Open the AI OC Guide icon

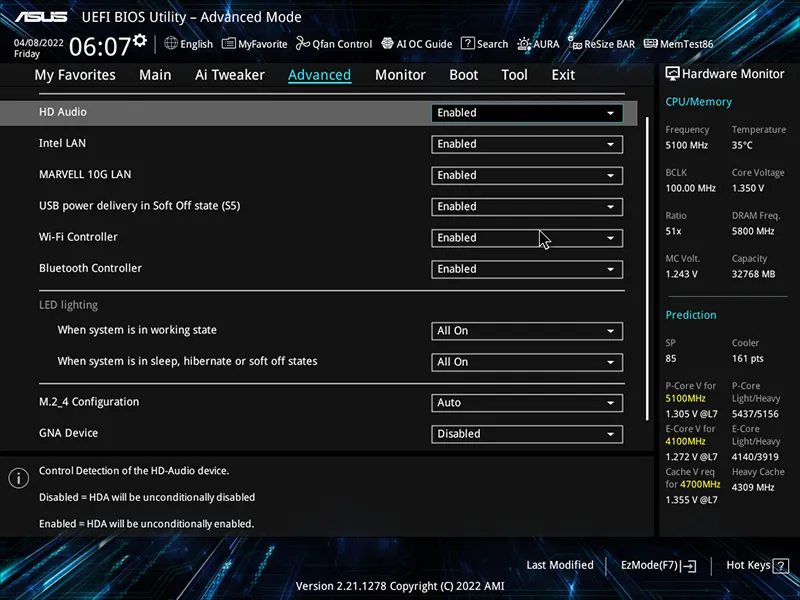387,43
